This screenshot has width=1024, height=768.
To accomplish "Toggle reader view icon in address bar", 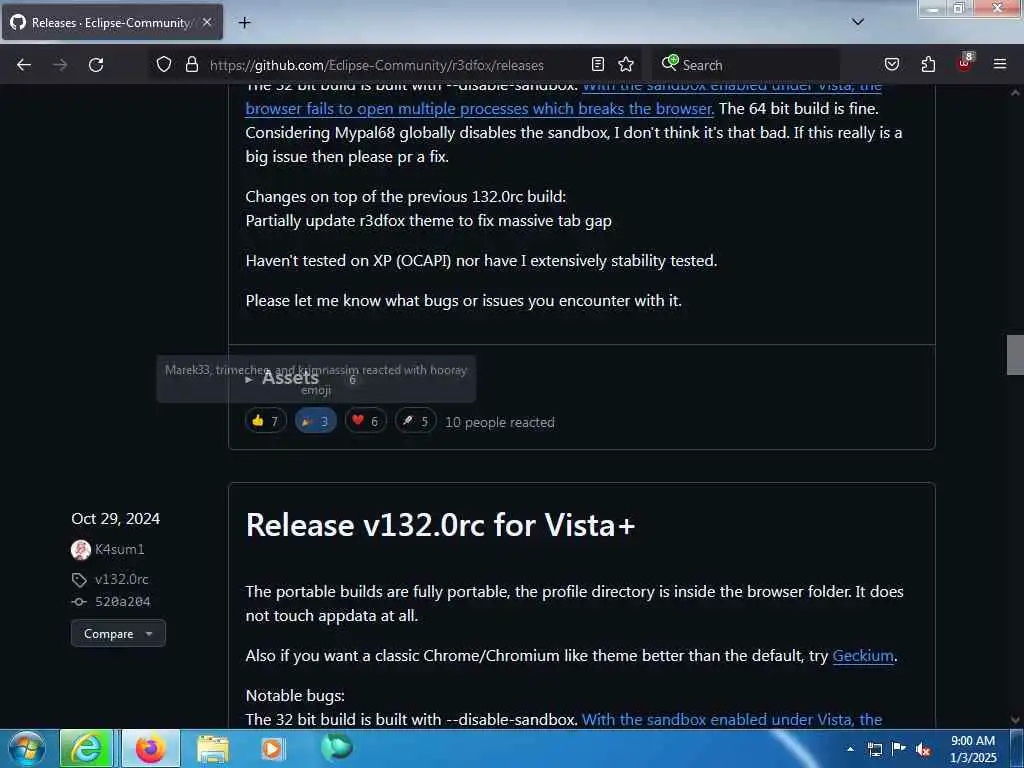I will (x=598, y=64).
